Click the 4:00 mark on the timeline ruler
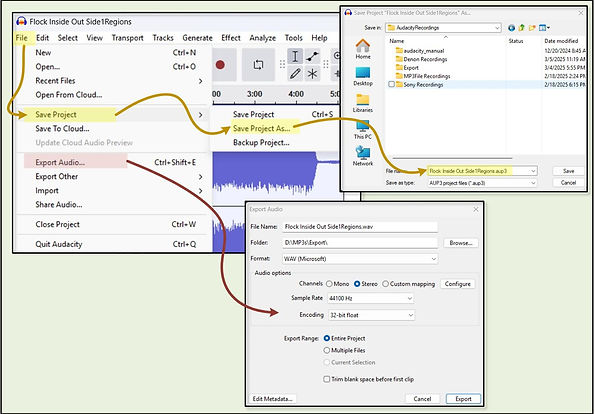Image resolution: width=594 pixels, height=414 pixels. [x=296, y=94]
